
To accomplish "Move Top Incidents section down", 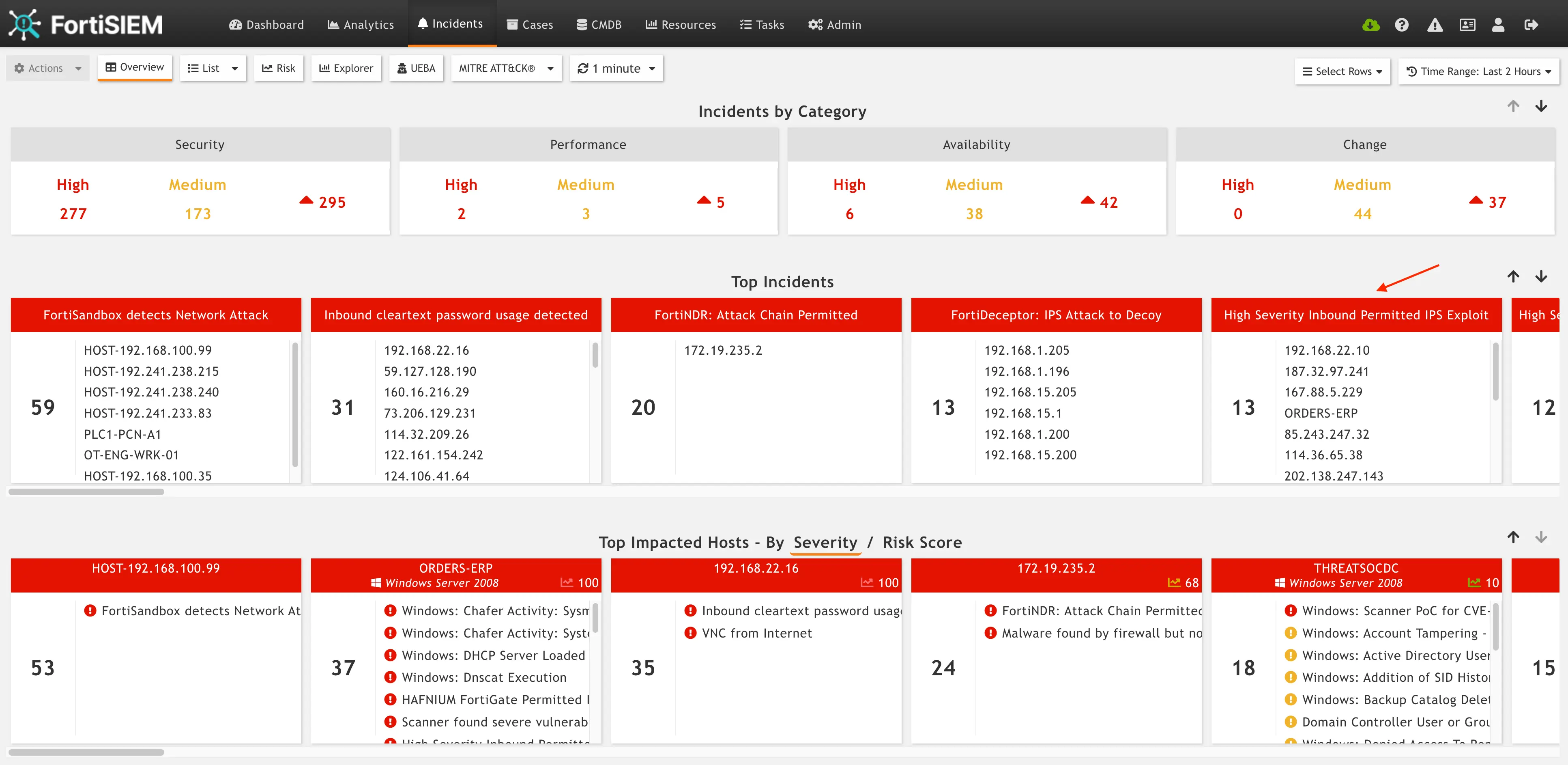I will click(x=1540, y=276).
